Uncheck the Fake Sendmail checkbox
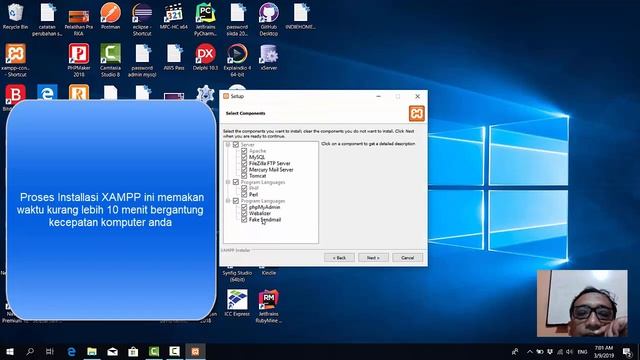 pyautogui.click(x=244, y=220)
